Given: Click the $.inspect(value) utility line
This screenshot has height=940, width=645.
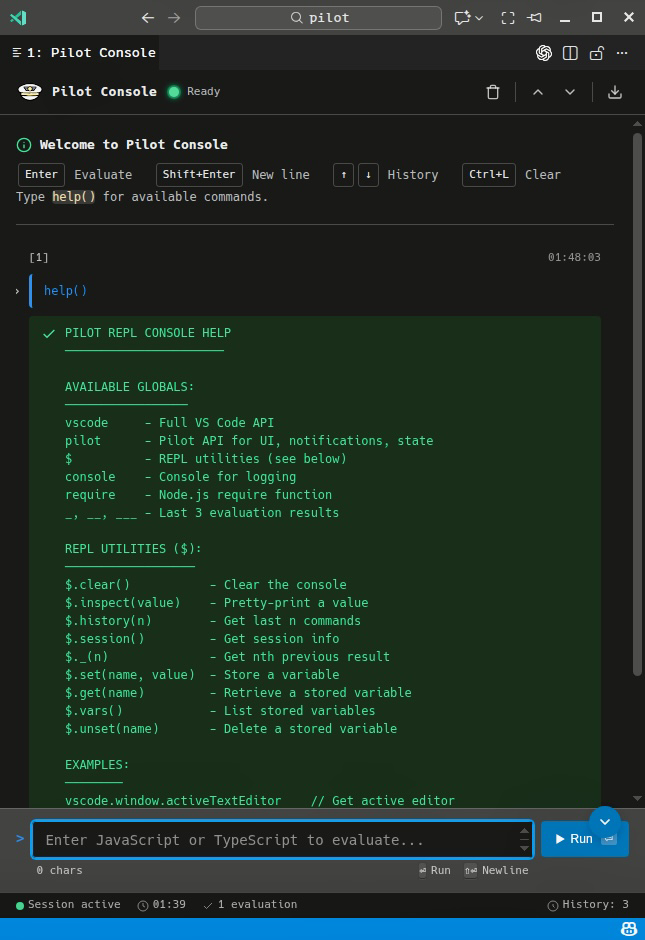Looking at the screenshot, I should [x=216, y=602].
